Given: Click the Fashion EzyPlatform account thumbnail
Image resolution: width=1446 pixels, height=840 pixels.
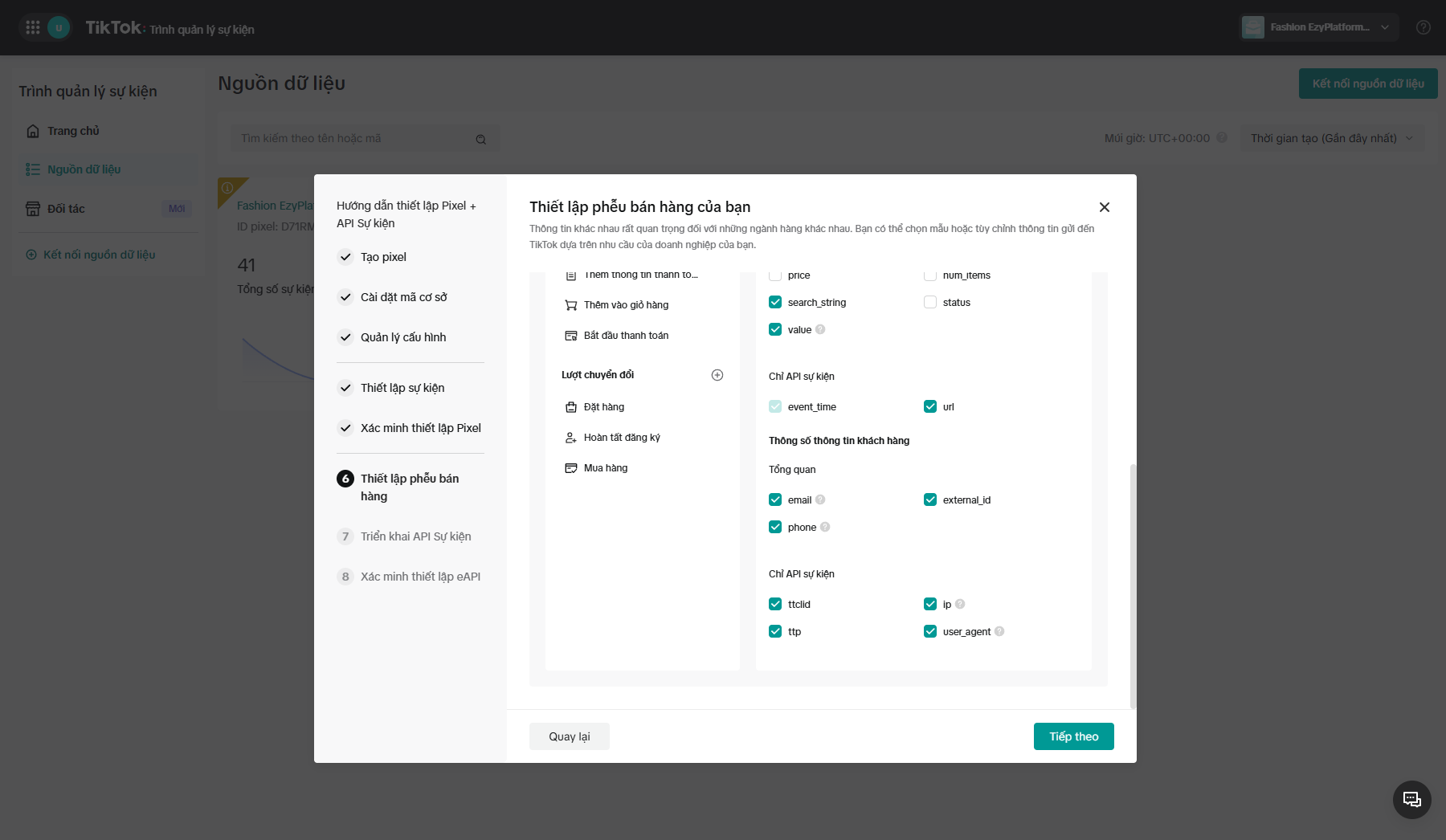Looking at the screenshot, I should click(1253, 27).
